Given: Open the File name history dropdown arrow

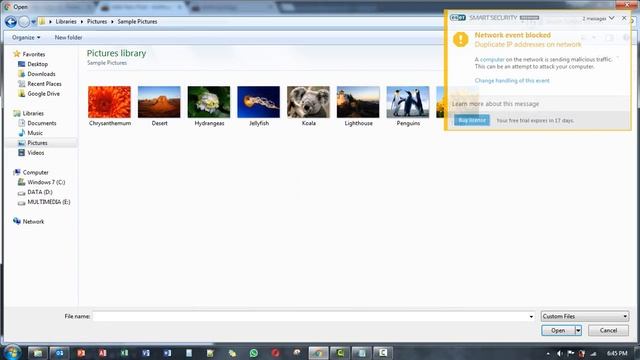Looking at the screenshot, I should (x=531, y=316).
